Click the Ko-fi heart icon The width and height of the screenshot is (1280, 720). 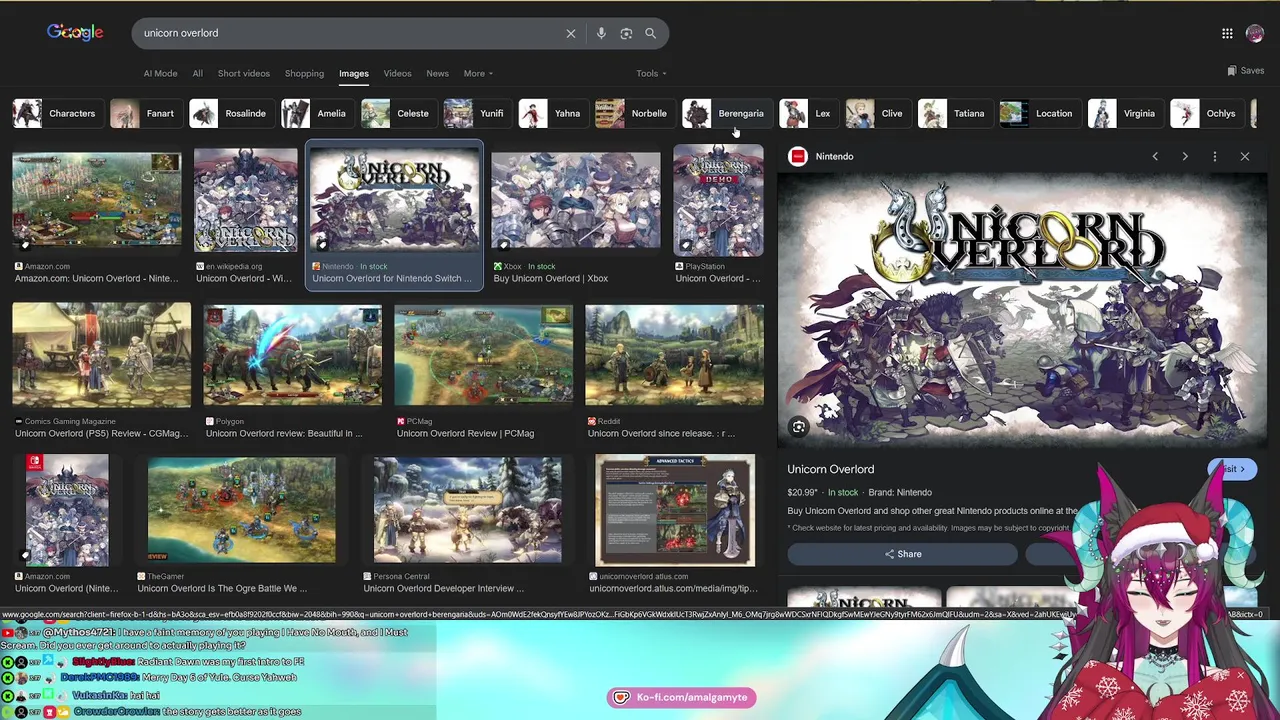(621, 697)
